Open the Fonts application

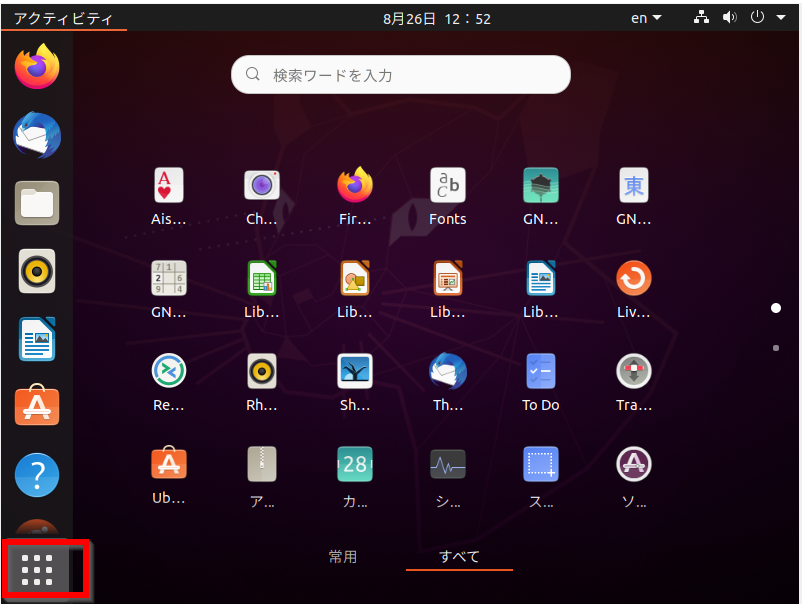(x=448, y=196)
